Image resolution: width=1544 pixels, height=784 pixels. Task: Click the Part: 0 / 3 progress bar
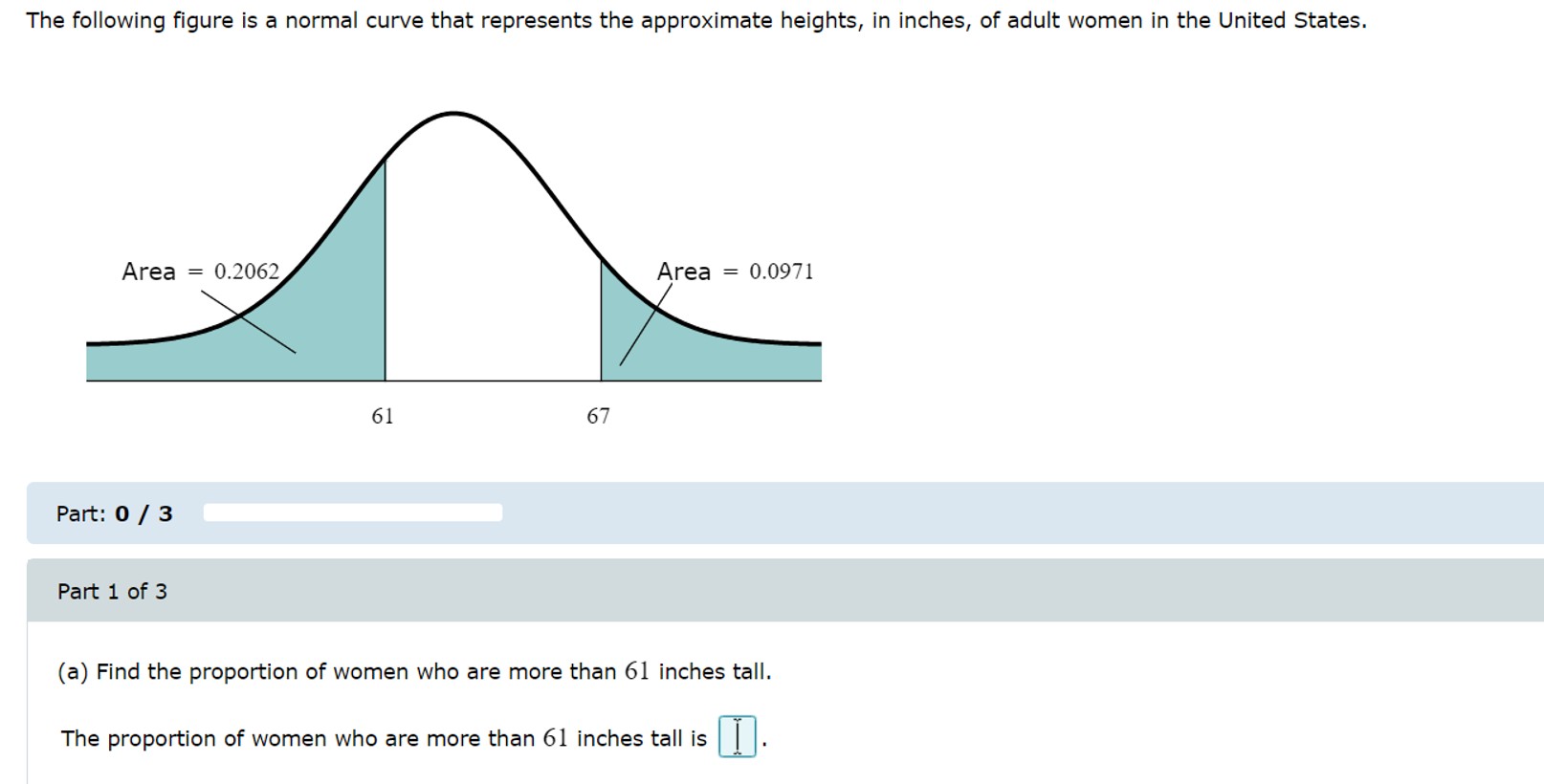[x=351, y=513]
